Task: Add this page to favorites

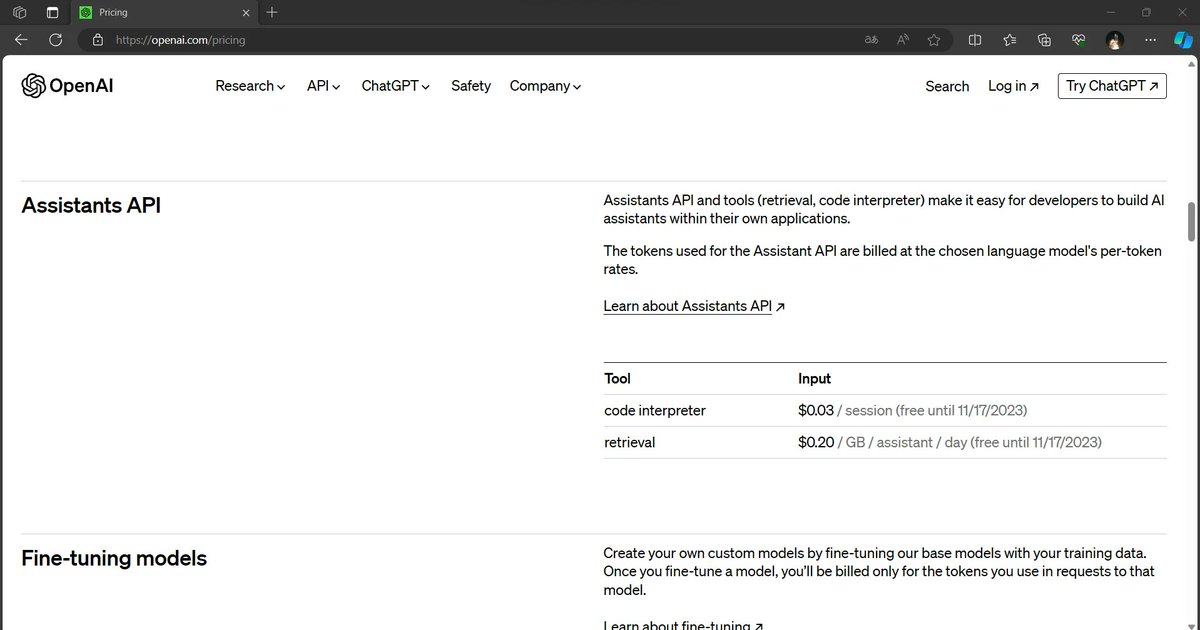Action: 934,40
